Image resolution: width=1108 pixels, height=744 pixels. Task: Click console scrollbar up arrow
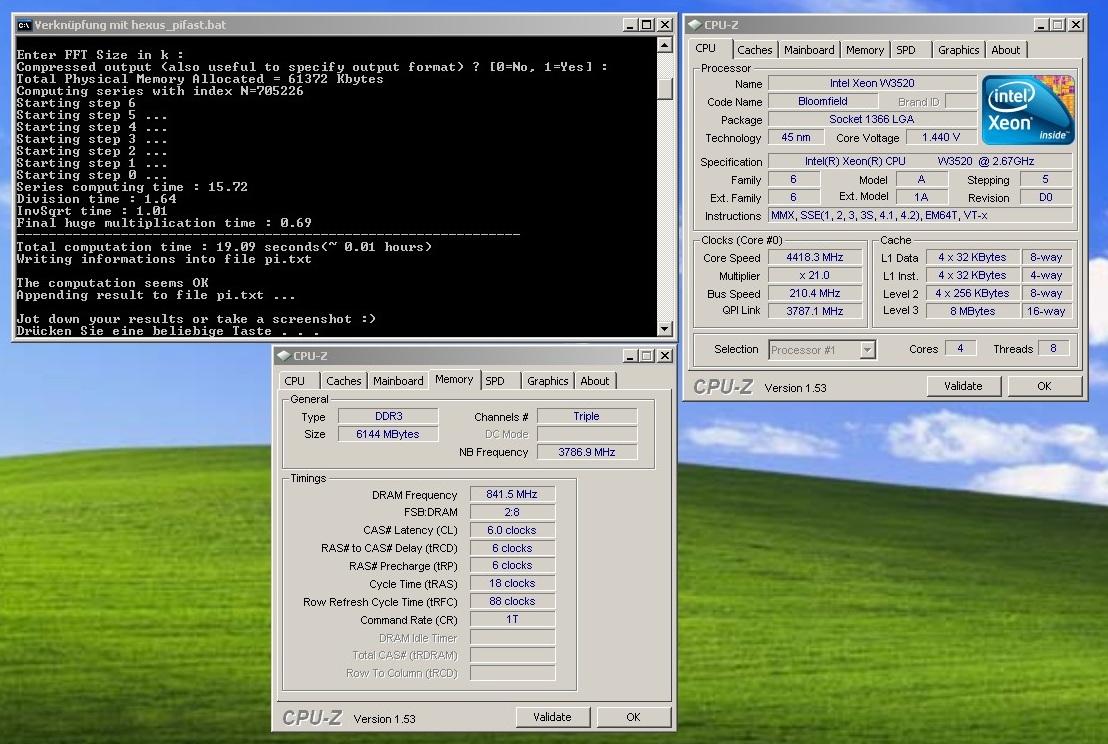pos(664,45)
